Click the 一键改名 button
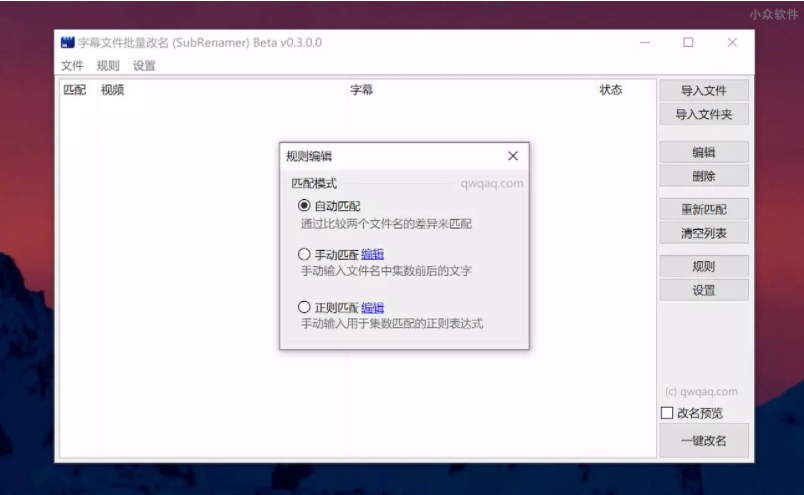This screenshot has width=804, height=495. [704, 441]
